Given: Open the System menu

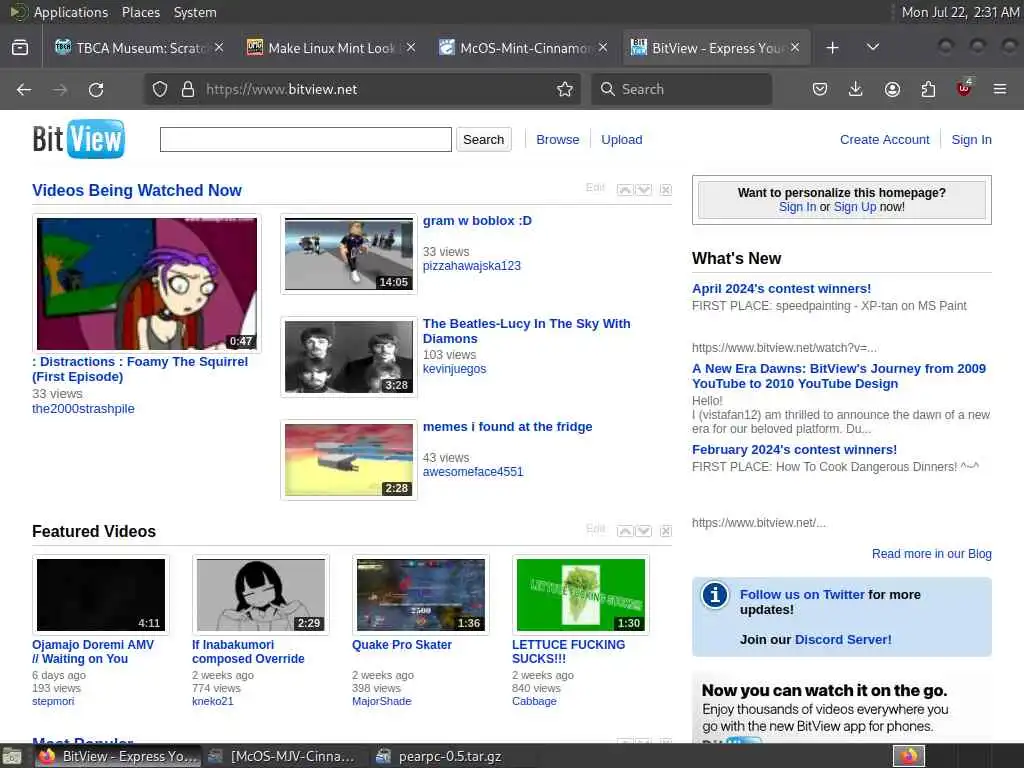Looking at the screenshot, I should click(195, 12).
